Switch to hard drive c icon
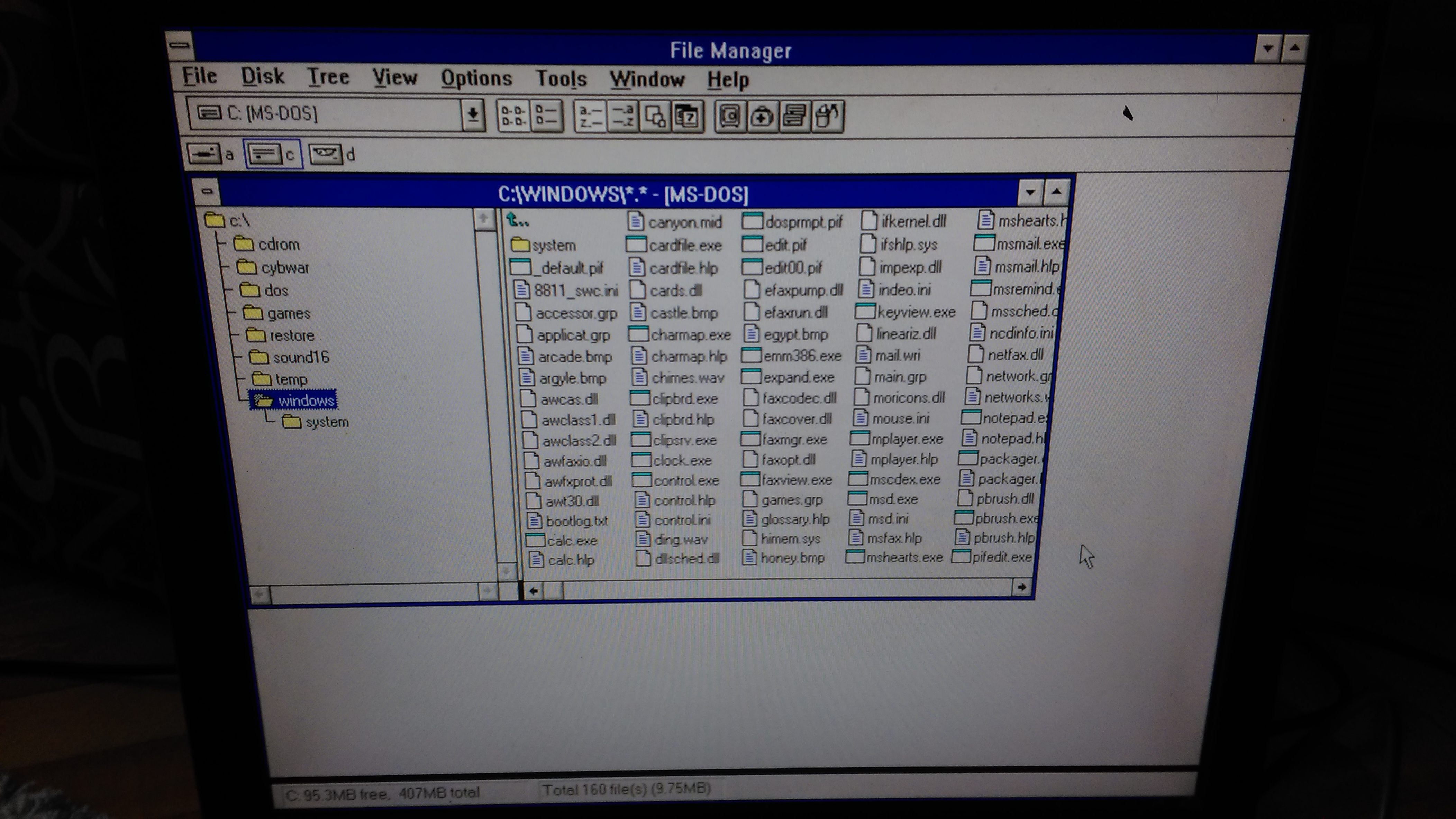This screenshot has width=1456, height=819. click(274, 154)
